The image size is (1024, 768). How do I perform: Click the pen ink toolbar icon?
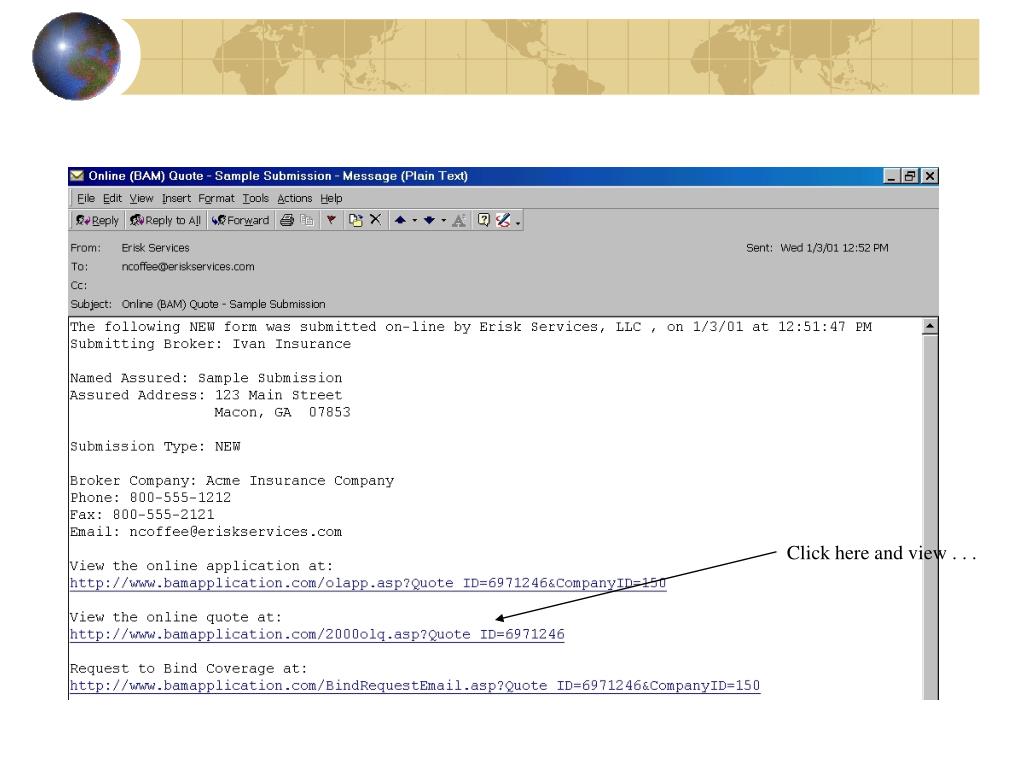(503, 221)
